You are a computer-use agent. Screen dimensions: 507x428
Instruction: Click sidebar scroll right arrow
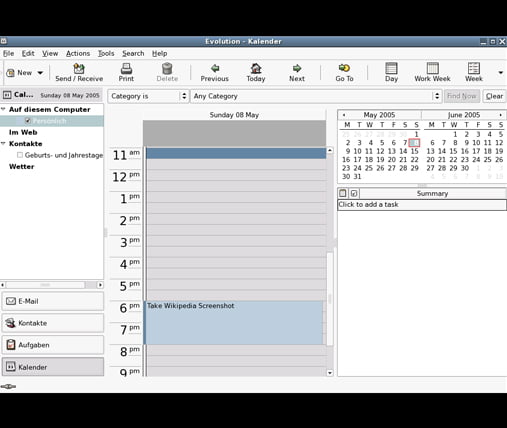point(100,285)
